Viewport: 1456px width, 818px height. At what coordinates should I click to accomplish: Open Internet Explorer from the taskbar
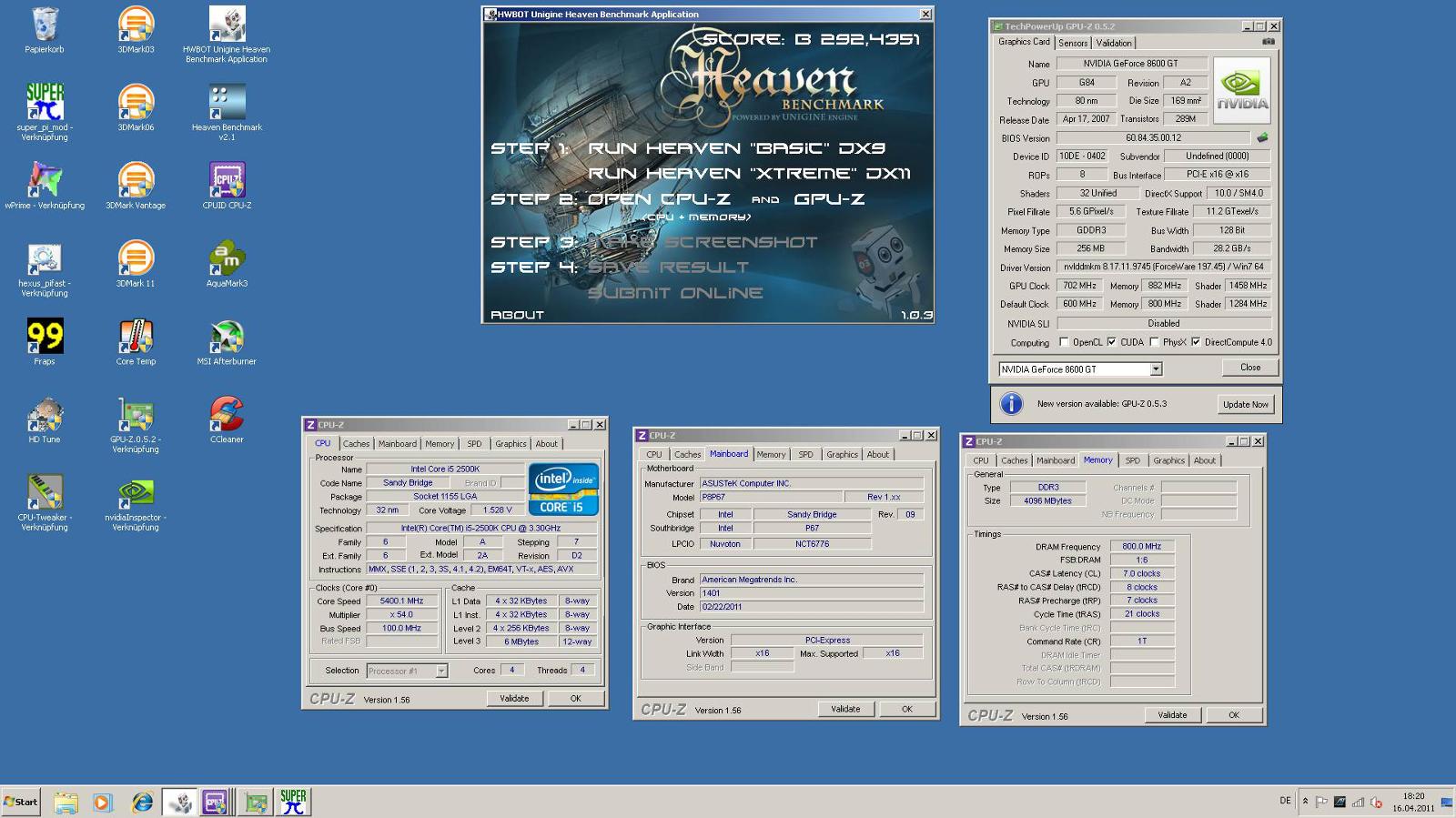(x=142, y=803)
